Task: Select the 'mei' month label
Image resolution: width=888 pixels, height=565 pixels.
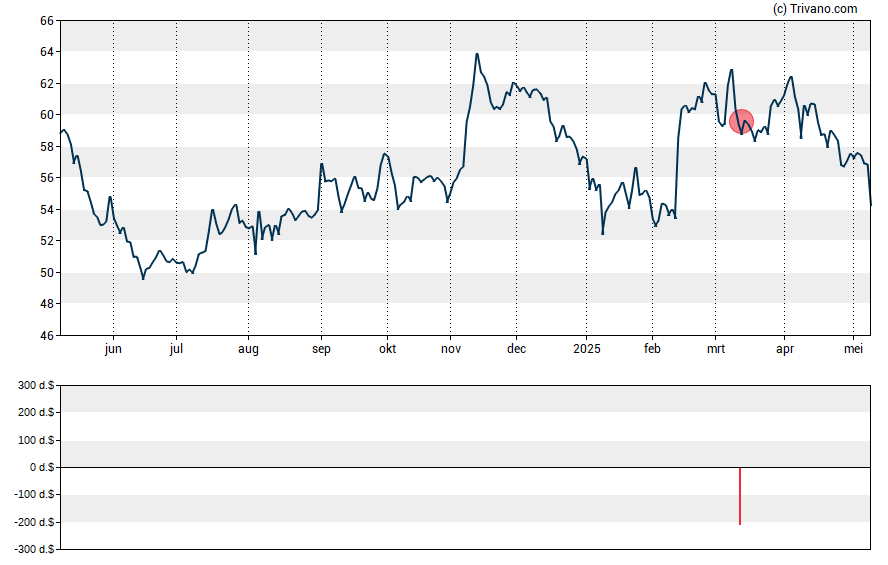Action: (853, 349)
